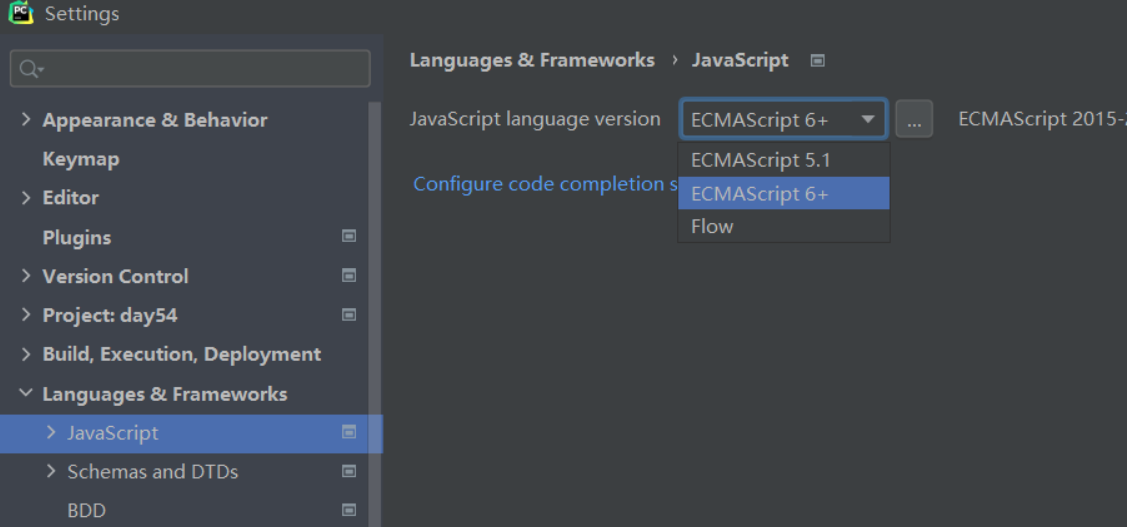The width and height of the screenshot is (1127, 527).
Task: Select ECMAScript 6+ option in dropdown list
Action: click(x=760, y=194)
